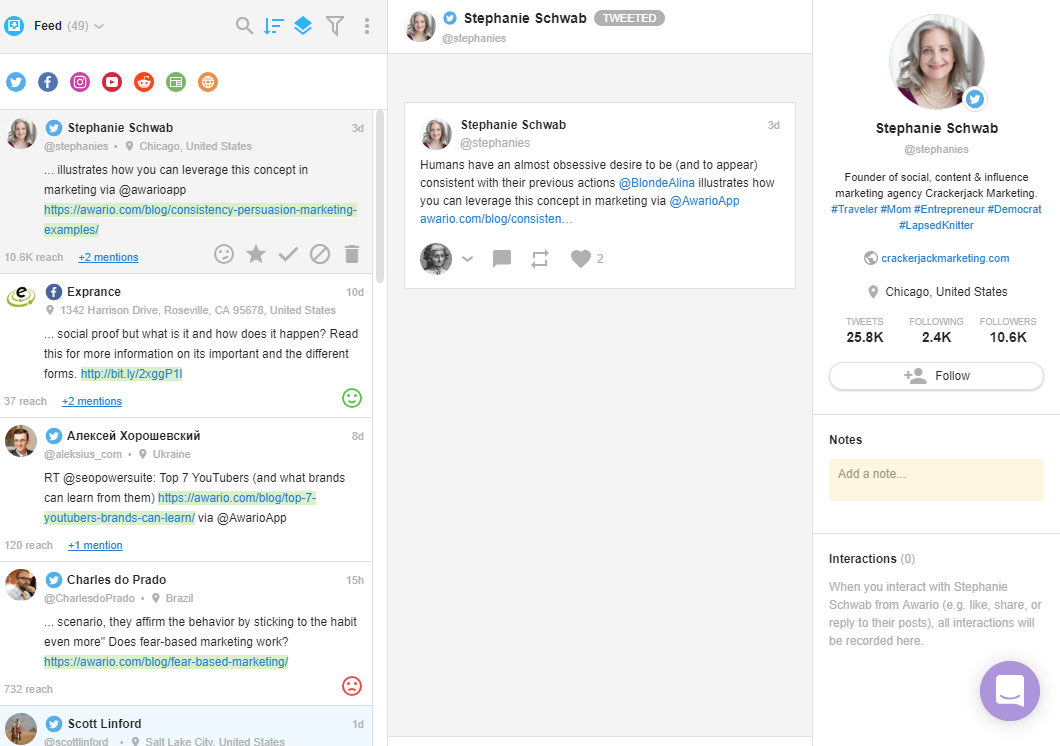Image resolution: width=1060 pixels, height=746 pixels.
Task: Click the replying account avatar
Action: pyautogui.click(x=436, y=259)
